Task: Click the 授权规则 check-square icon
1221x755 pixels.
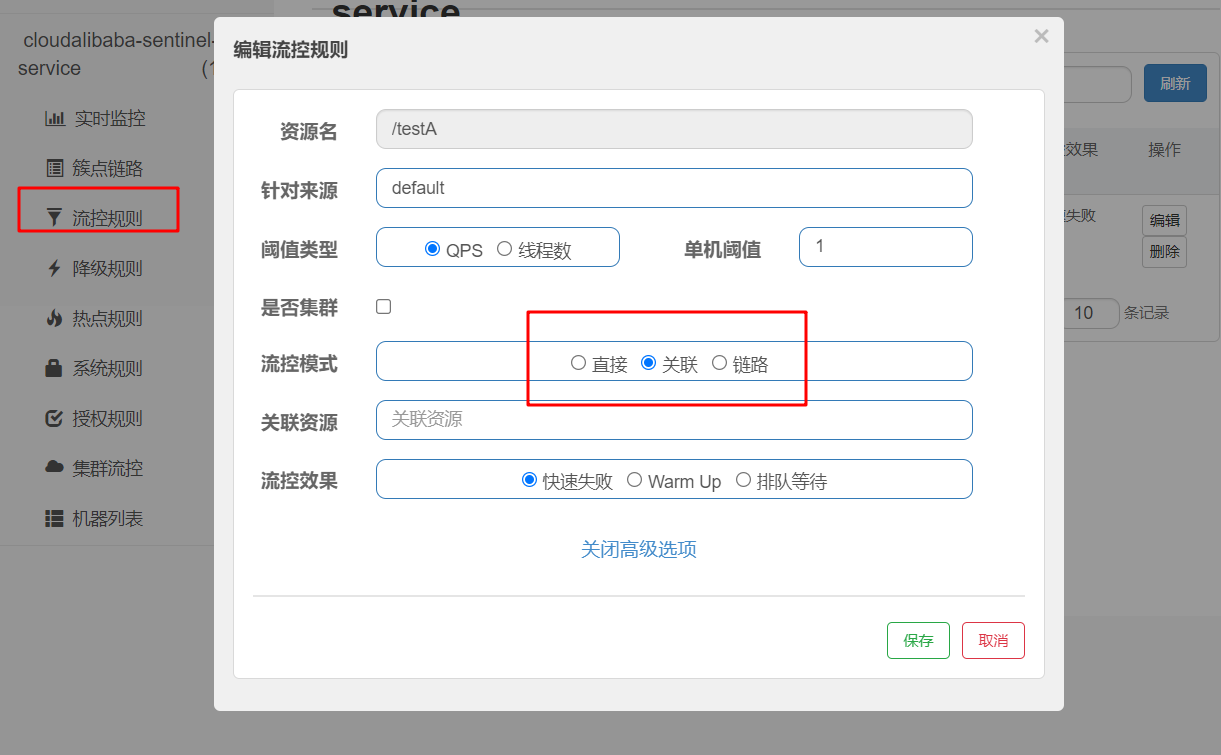Action: 55,418
